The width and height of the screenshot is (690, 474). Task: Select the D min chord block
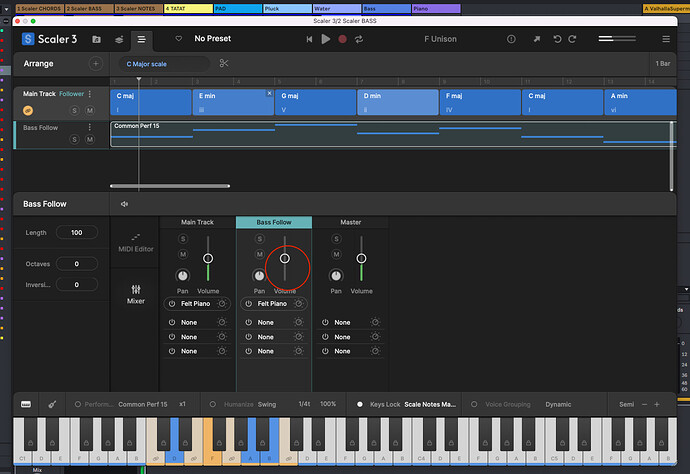pyautogui.click(x=398, y=102)
